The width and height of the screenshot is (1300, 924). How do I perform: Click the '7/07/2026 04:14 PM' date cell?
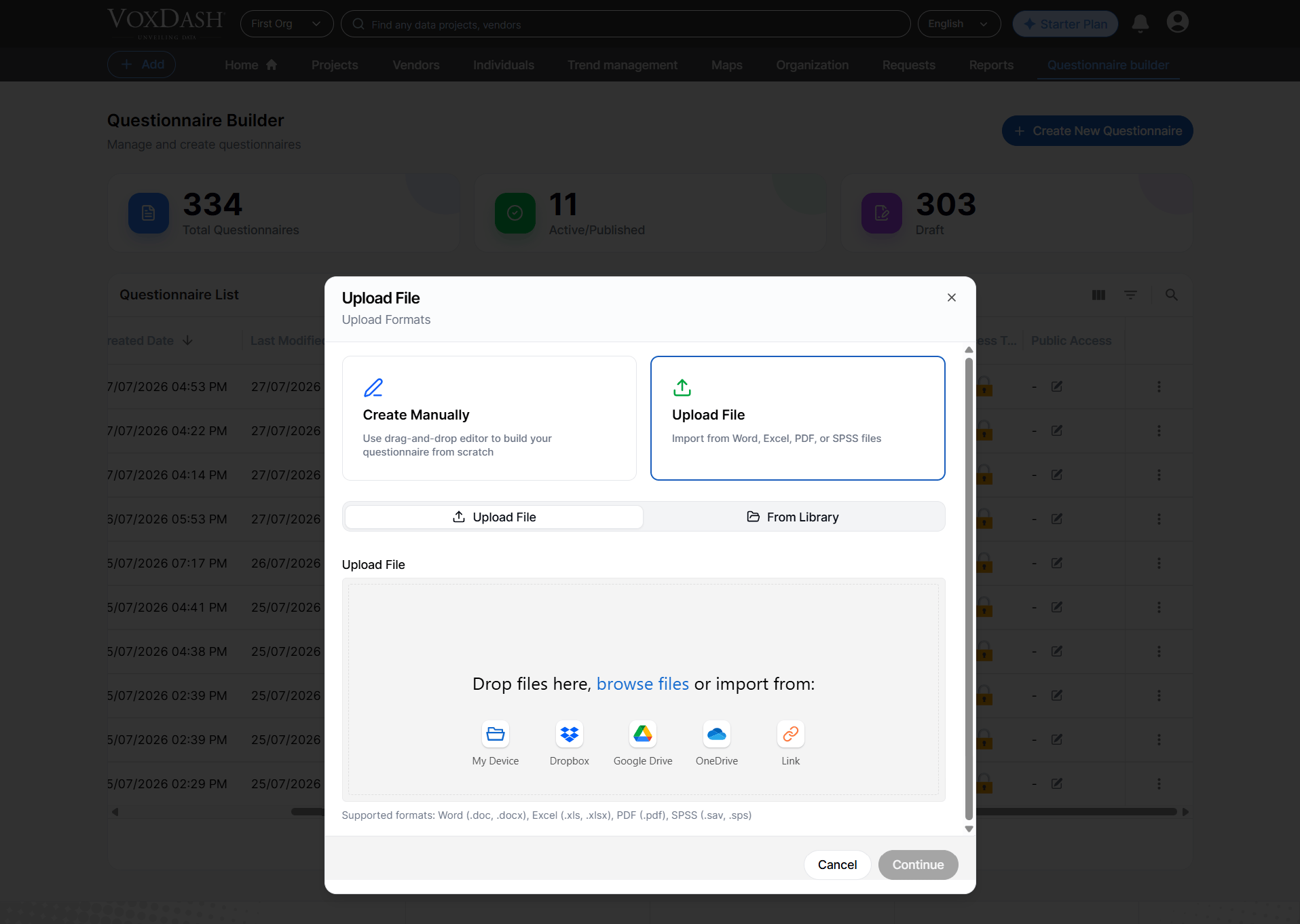(167, 475)
